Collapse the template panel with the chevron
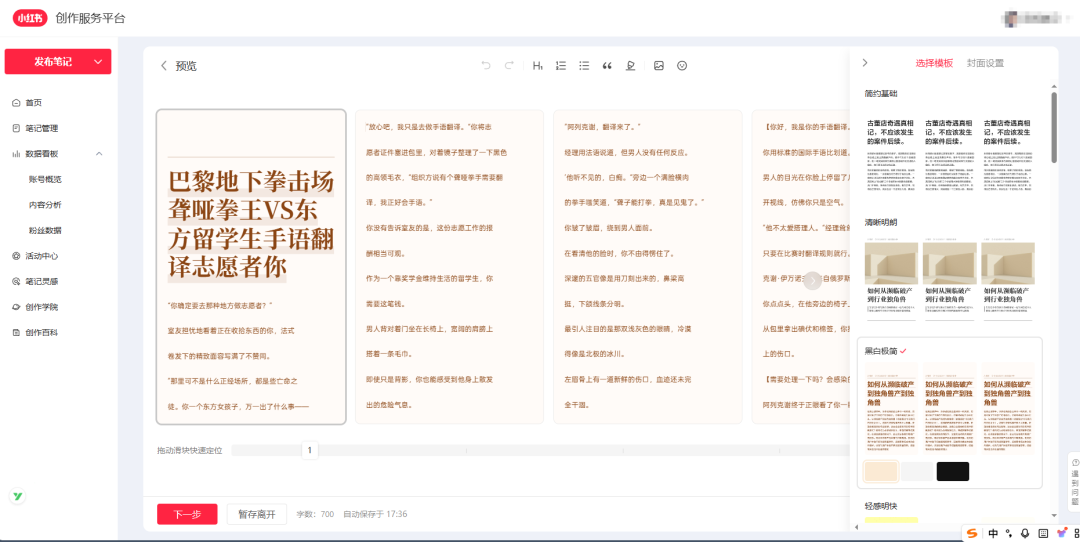 point(865,63)
